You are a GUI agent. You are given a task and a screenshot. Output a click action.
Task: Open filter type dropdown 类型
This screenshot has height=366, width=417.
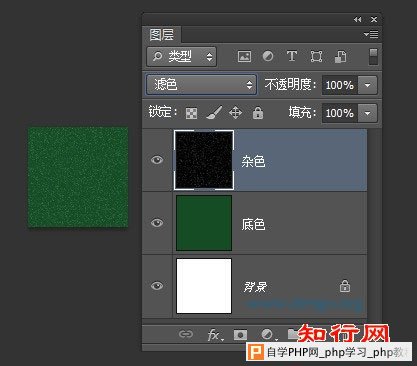click(181, 56)
